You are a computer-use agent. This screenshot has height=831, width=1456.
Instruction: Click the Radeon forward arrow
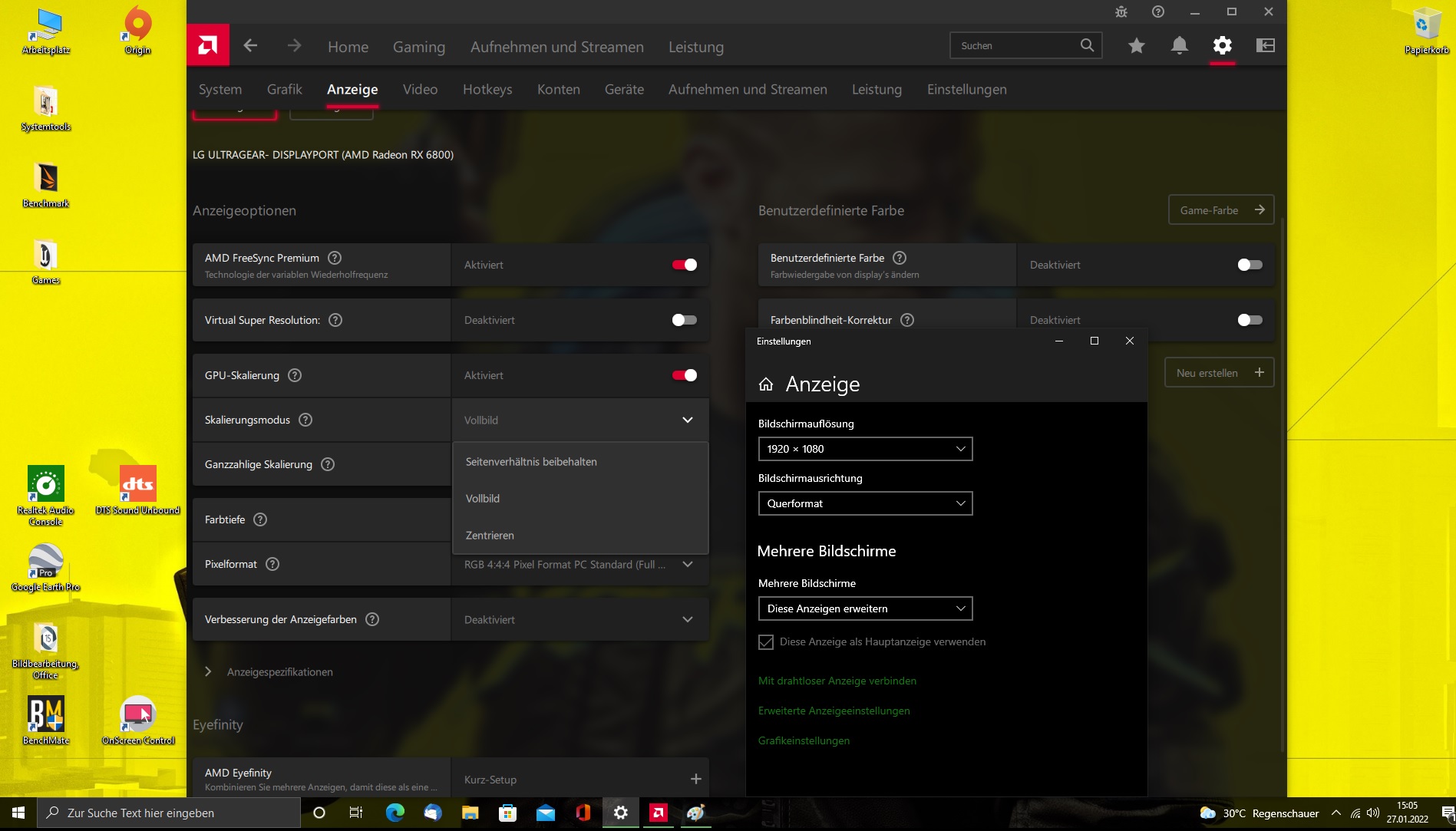[x=295, y=46]
